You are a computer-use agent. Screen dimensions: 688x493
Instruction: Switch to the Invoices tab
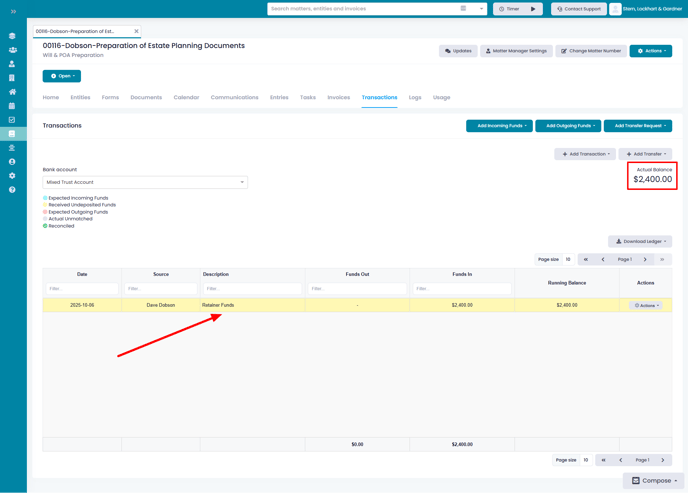338,98
